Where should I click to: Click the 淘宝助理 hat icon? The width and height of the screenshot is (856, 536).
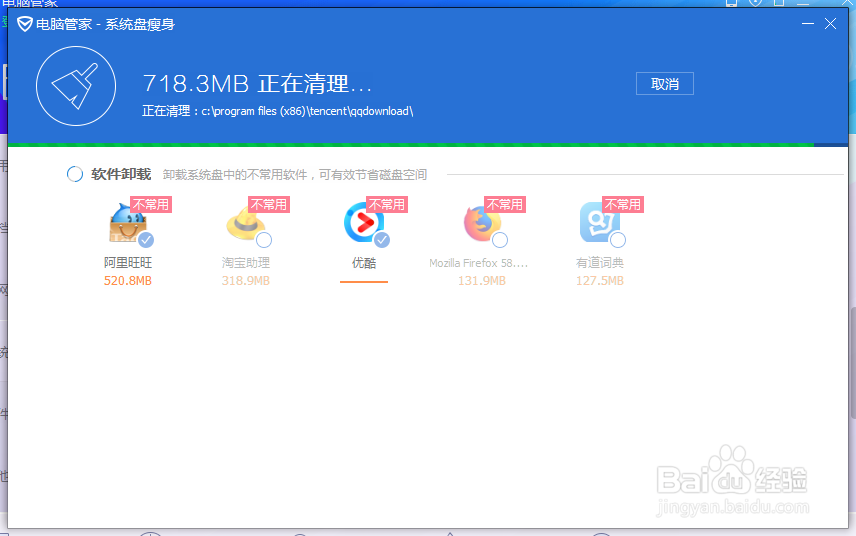click(x=245, y=223)
